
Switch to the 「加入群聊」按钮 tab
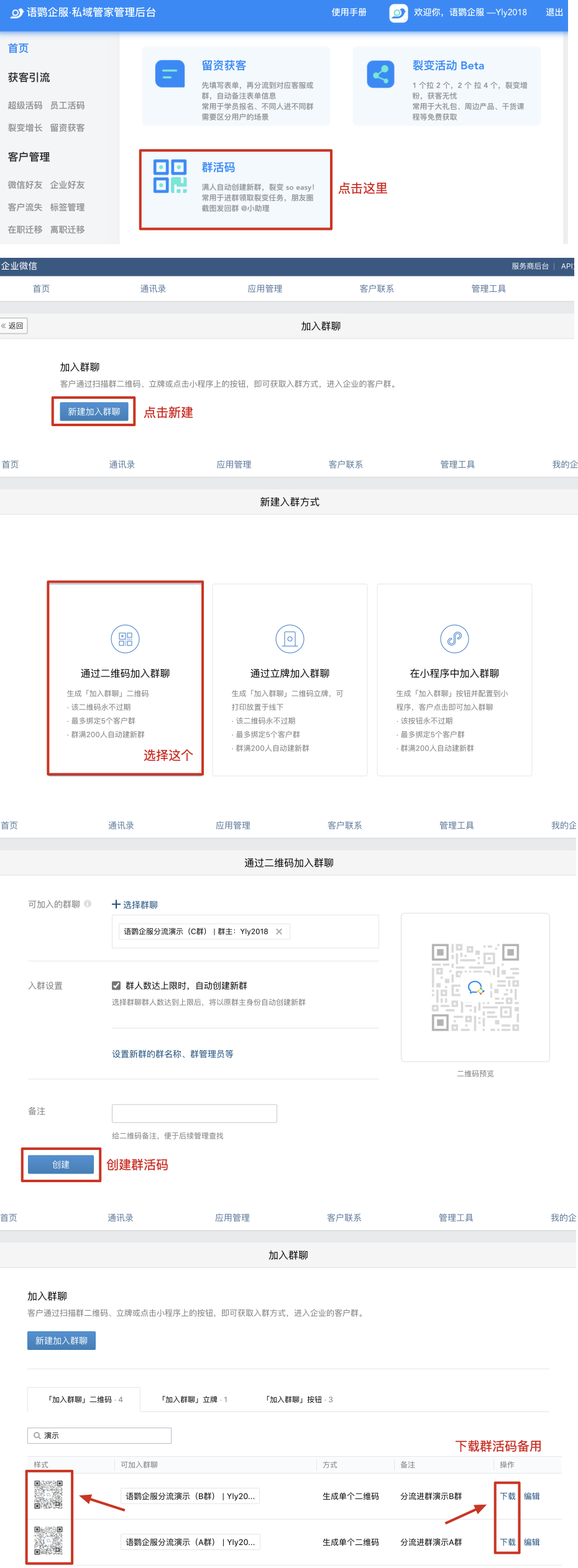[x=299, y=1399]
